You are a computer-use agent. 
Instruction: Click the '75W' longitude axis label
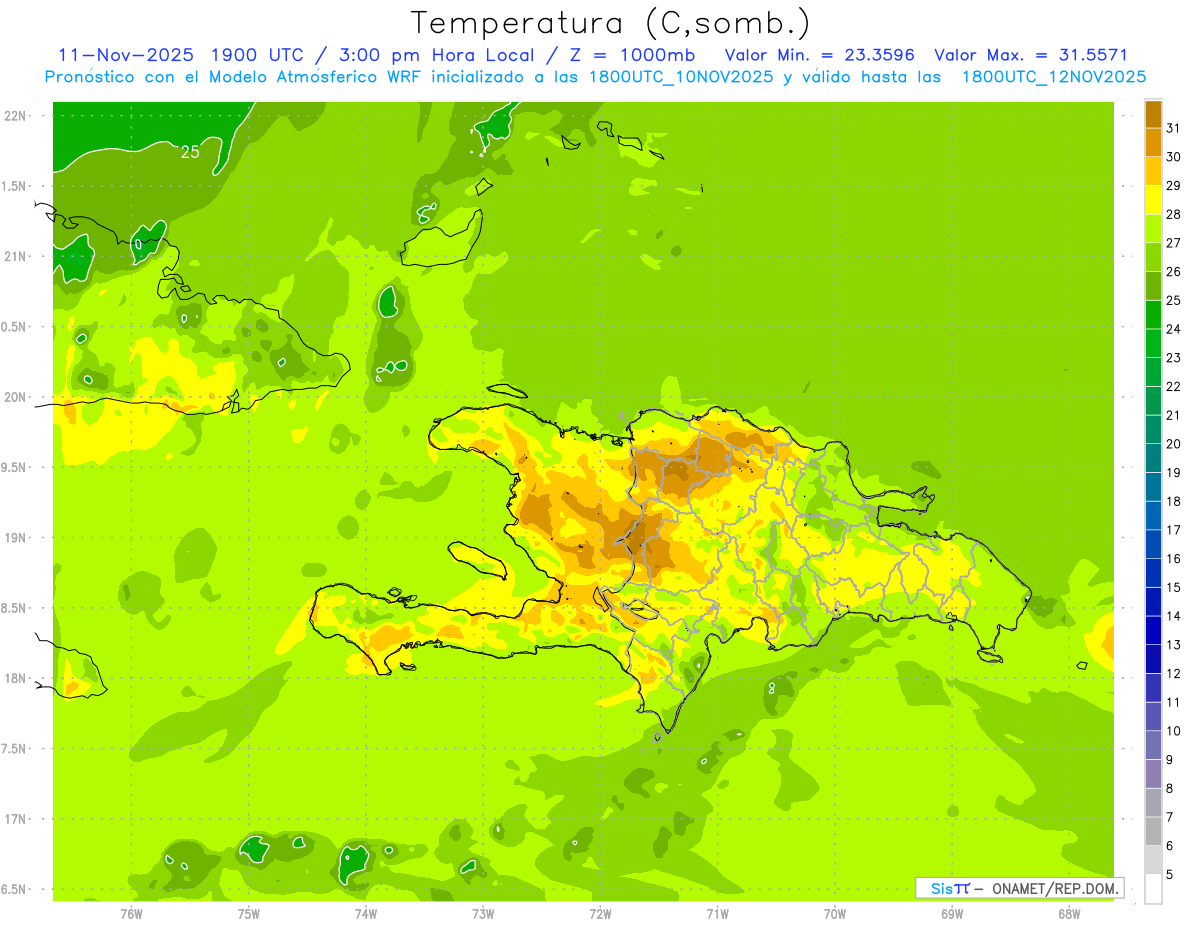tap(249, 913)
